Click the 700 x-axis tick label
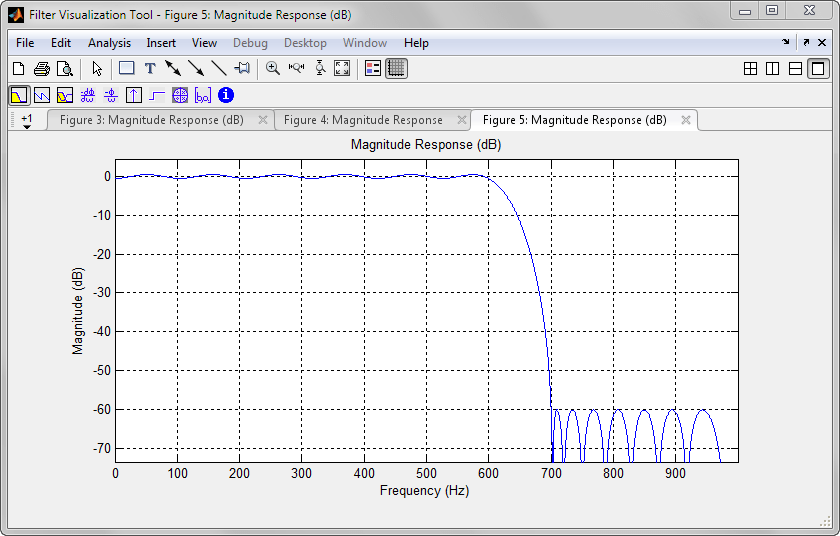 tap(551, 473)
